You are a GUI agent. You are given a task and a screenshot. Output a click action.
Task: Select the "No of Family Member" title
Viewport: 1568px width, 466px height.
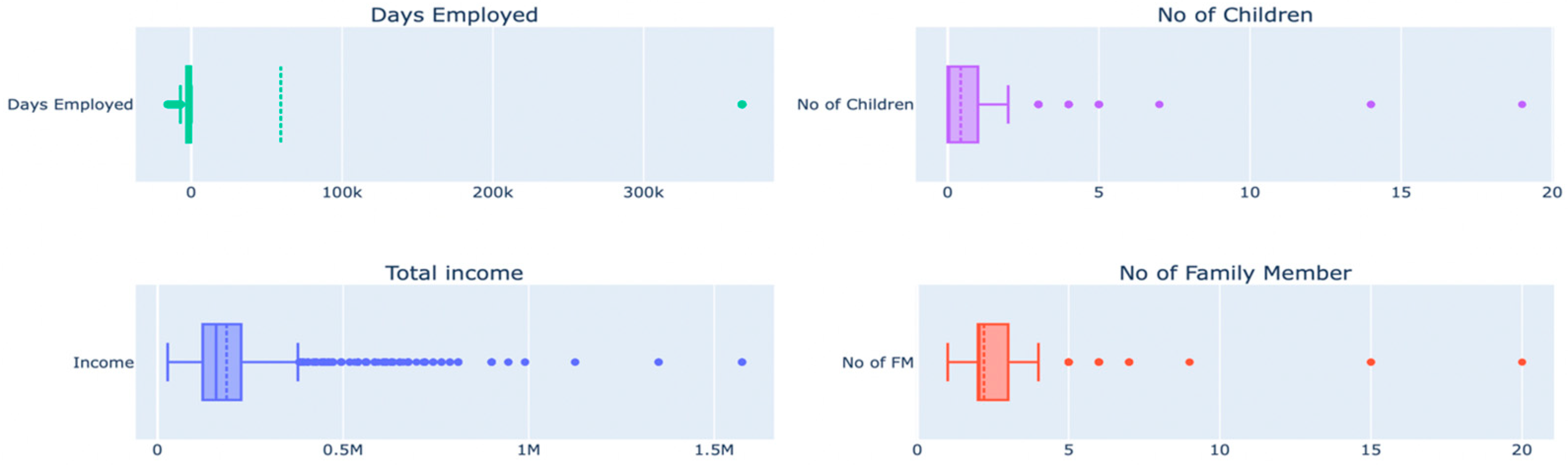1235,273
